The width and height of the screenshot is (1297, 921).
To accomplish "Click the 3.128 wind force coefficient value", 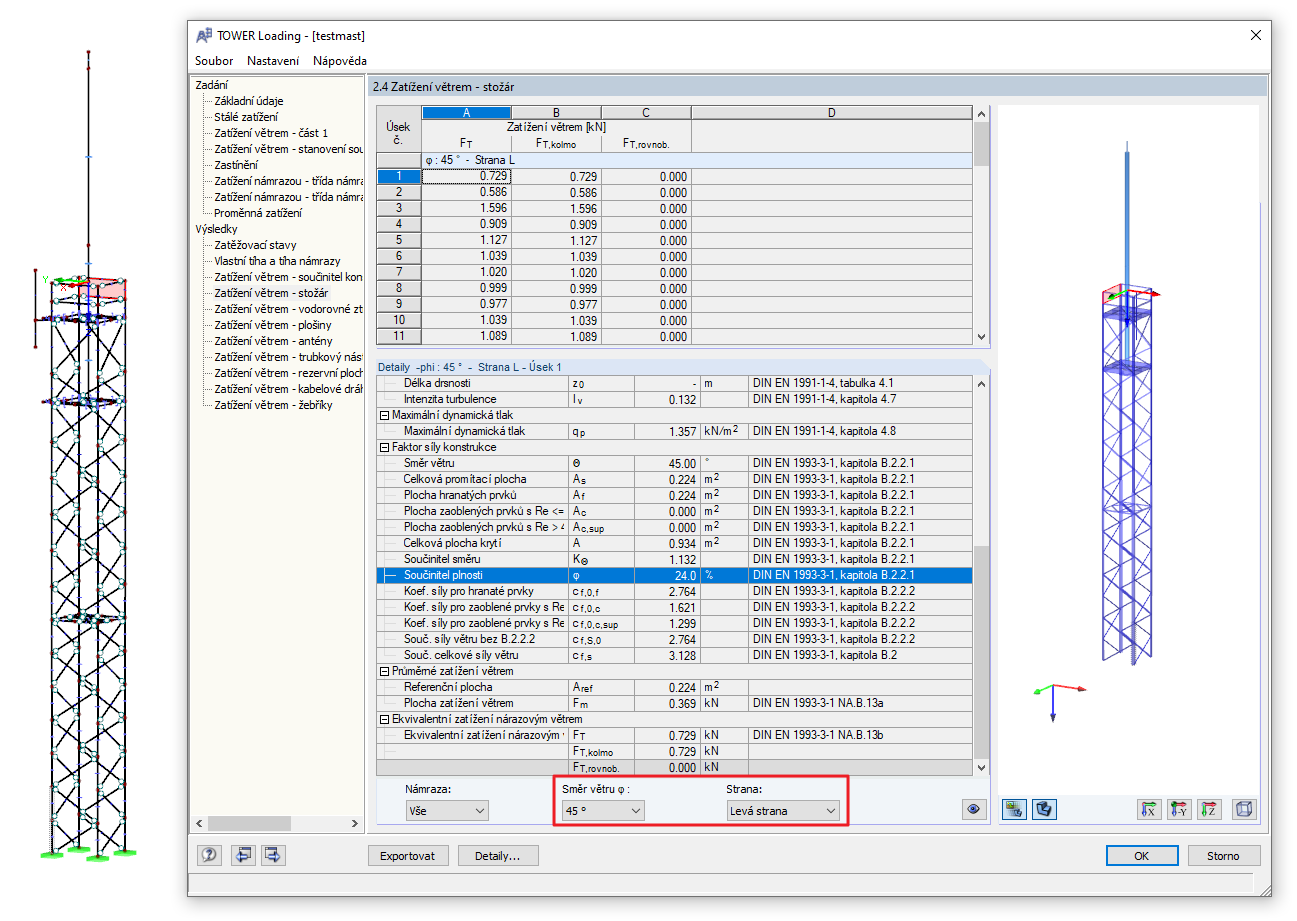I will pos(666,655).
